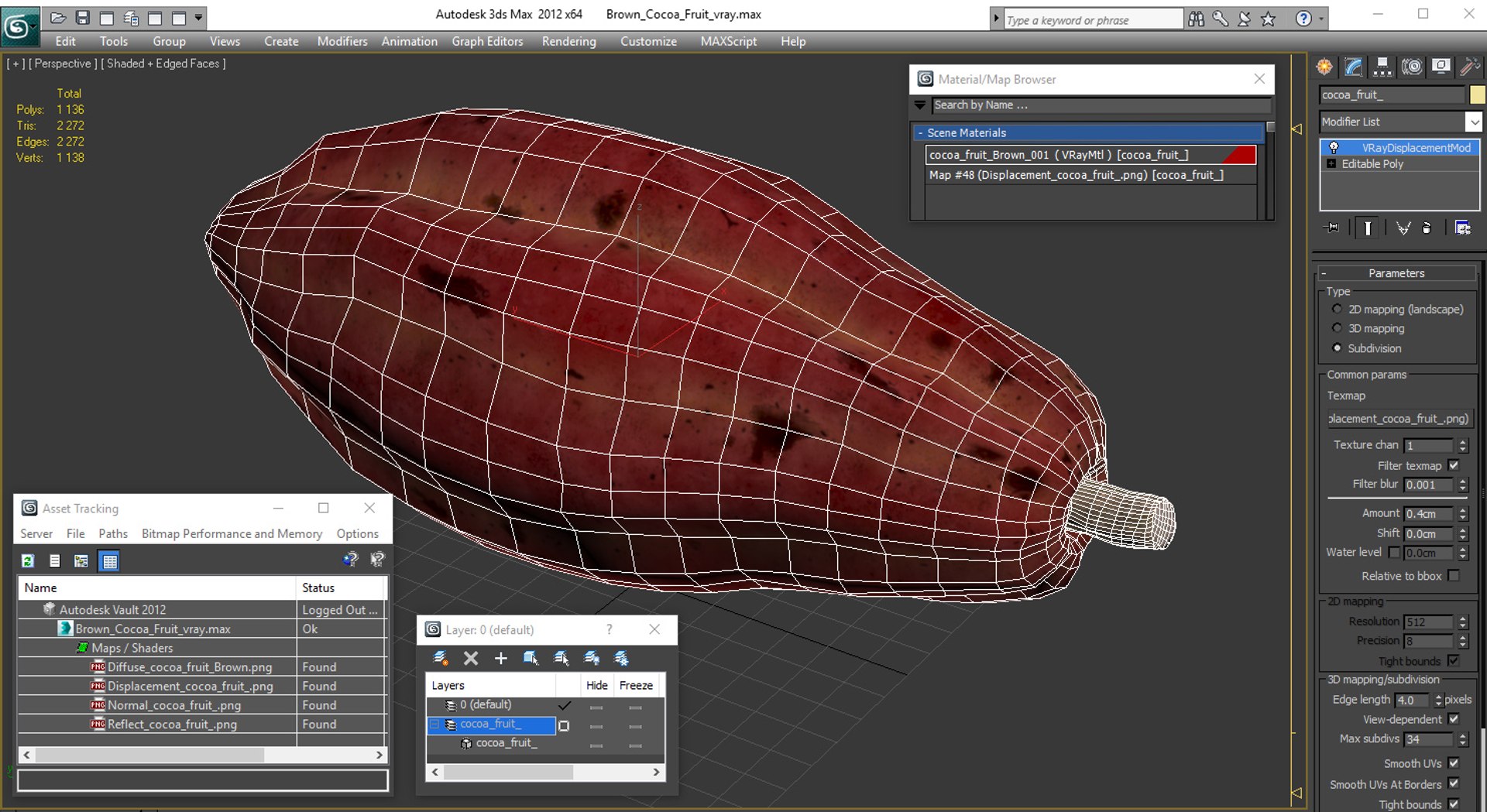Image resolution: width=1487 pixels, height=812 pixels.
Task: Click the Search by Name field
Action: coord(1101,104)
